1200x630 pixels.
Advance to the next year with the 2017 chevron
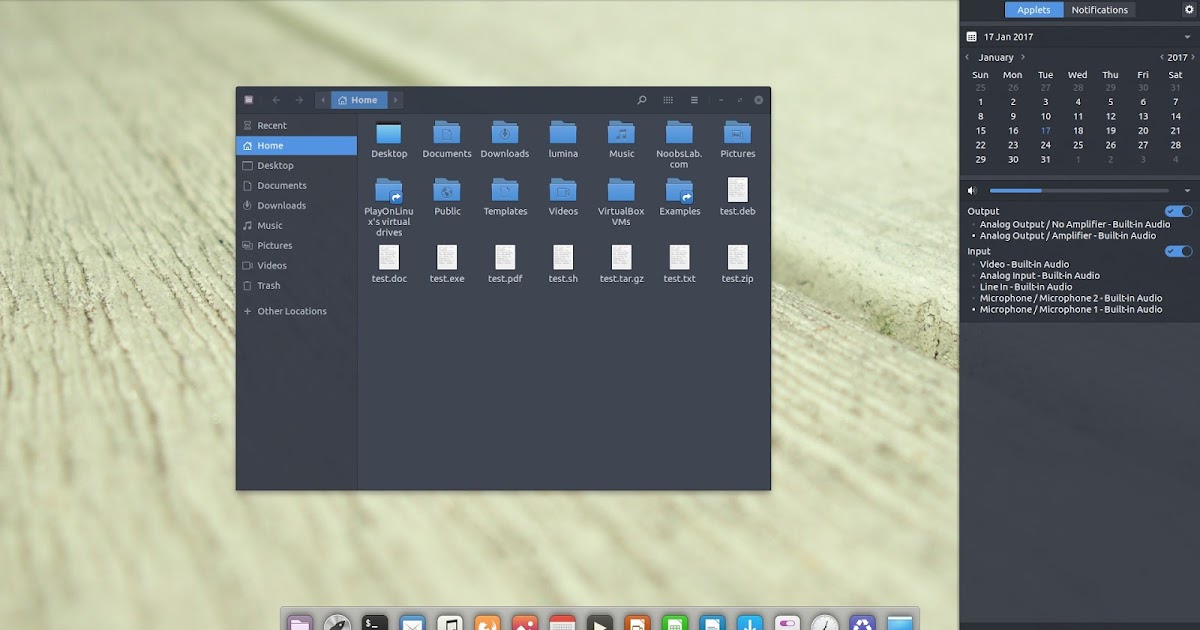(x=1190, y=57)
